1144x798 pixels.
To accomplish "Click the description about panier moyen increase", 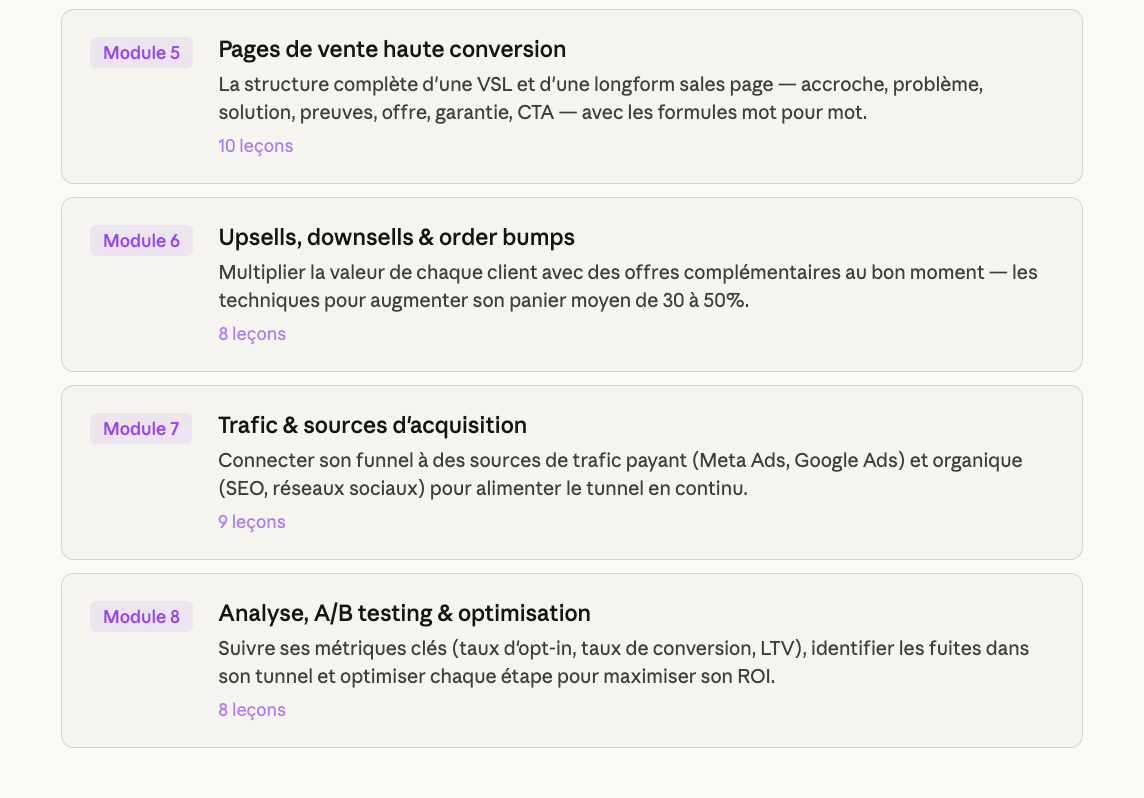I will click(x=627, y=286).
